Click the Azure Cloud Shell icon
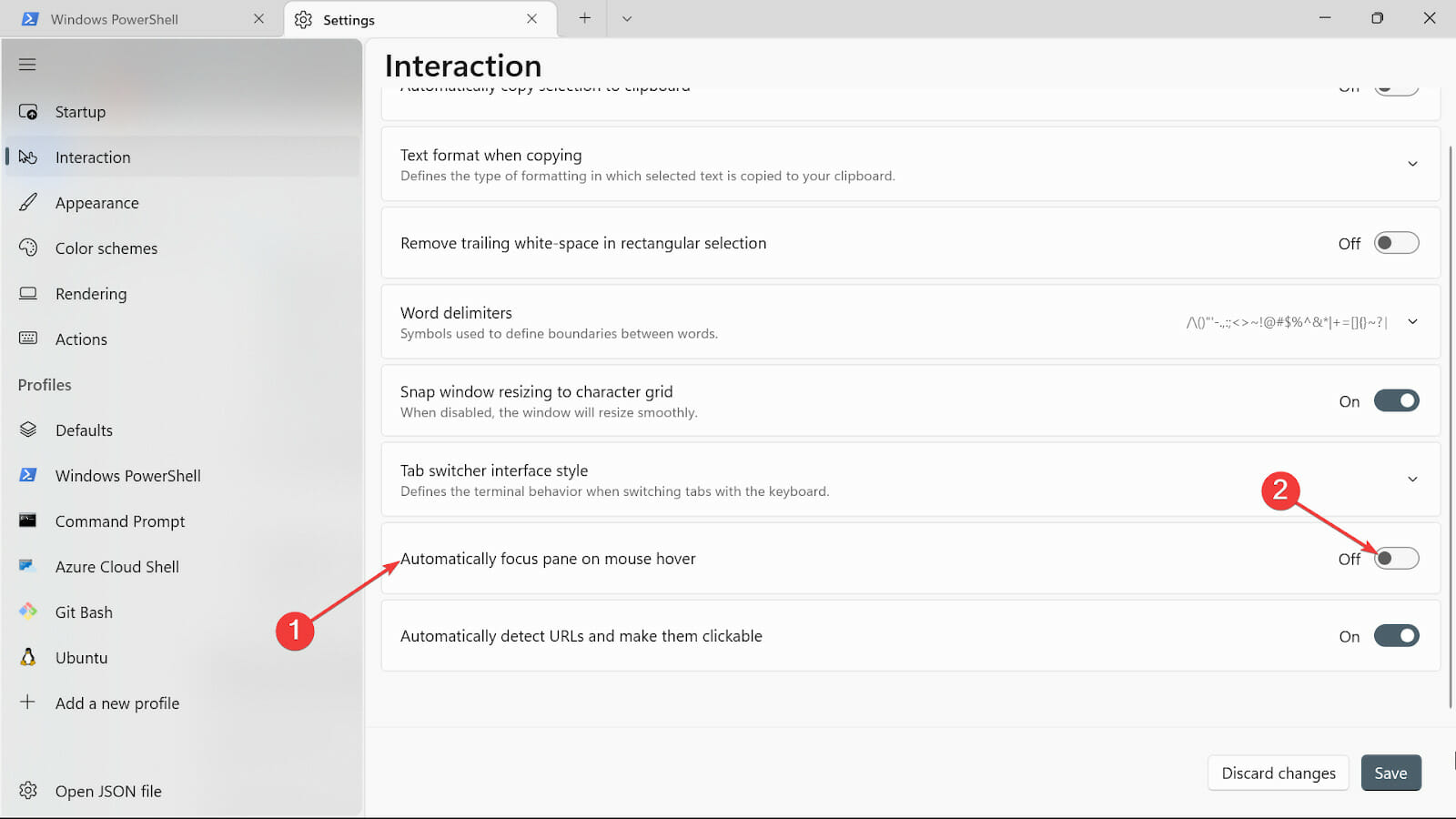This screenshot has width=1456, height=819. 27,566
